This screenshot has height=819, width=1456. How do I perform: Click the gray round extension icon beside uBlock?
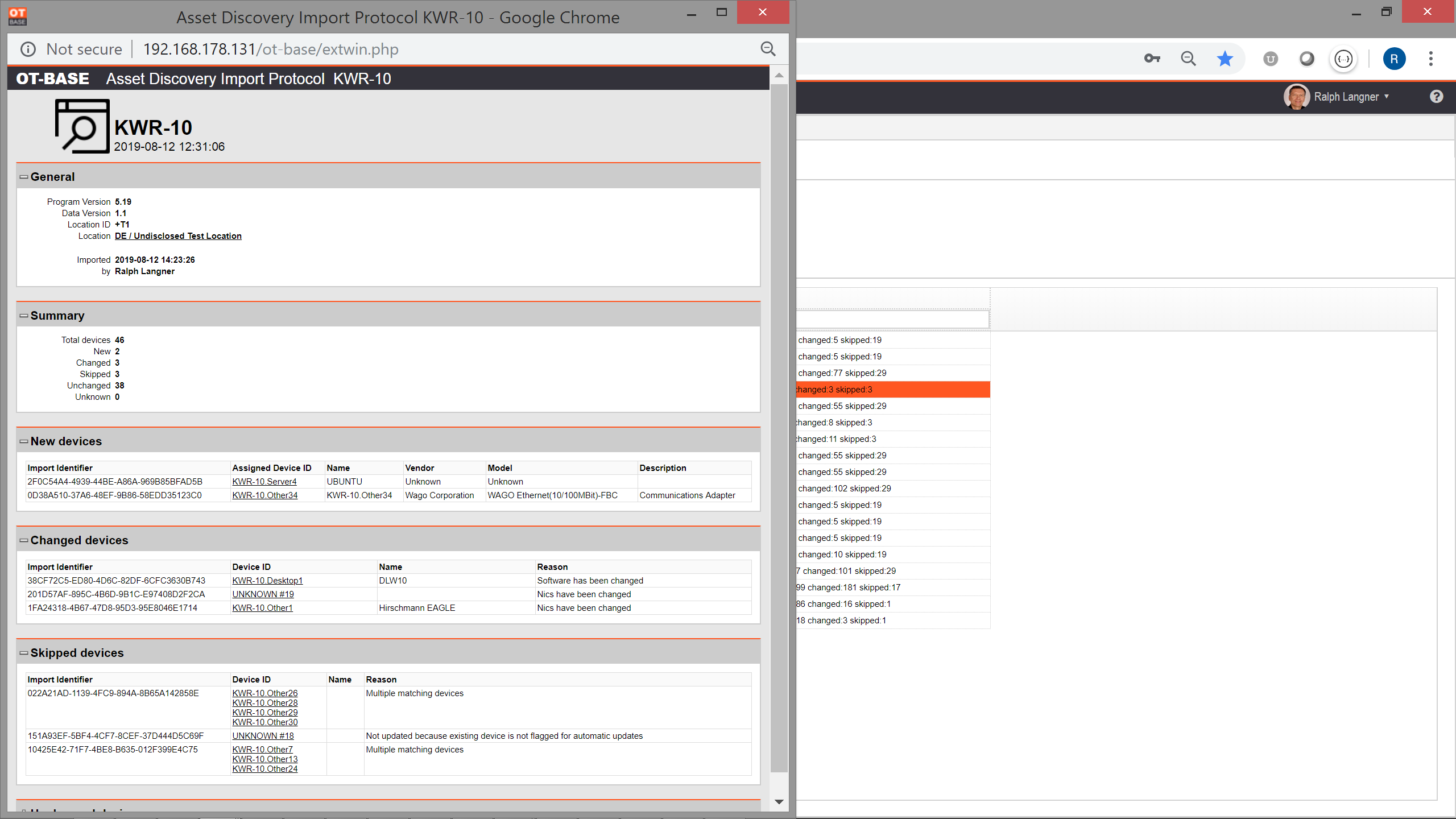tap(1306, 59)
